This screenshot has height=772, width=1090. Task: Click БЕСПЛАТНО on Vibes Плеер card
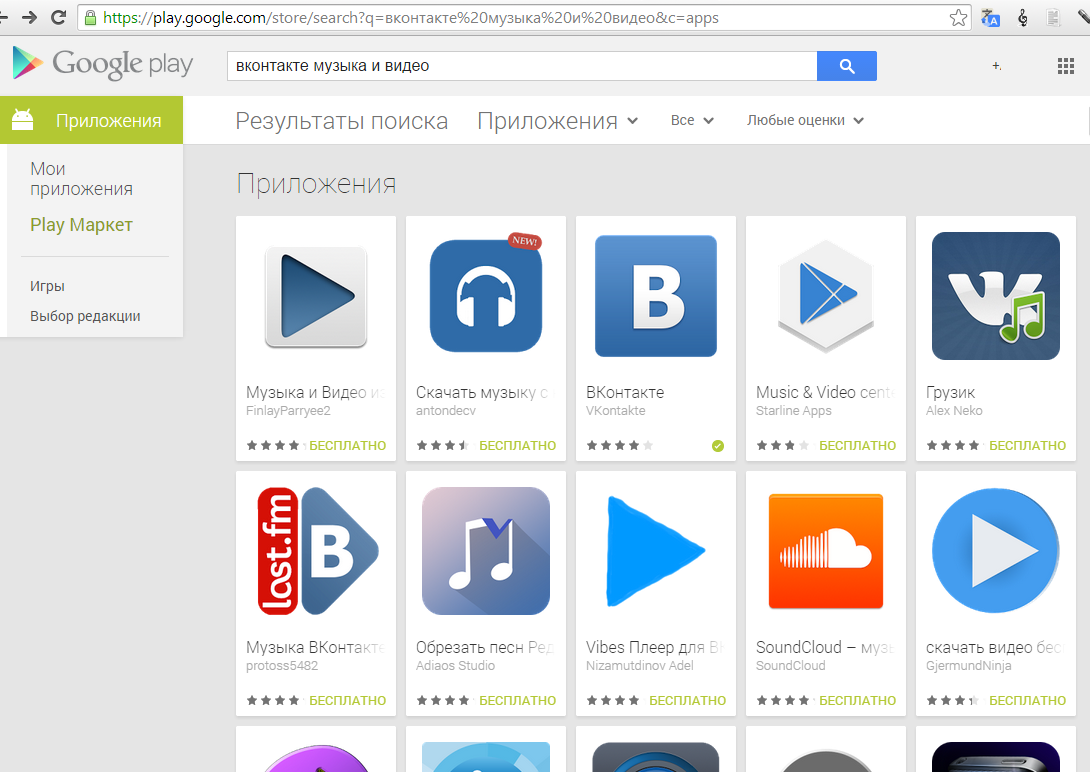tap(688, 700)
